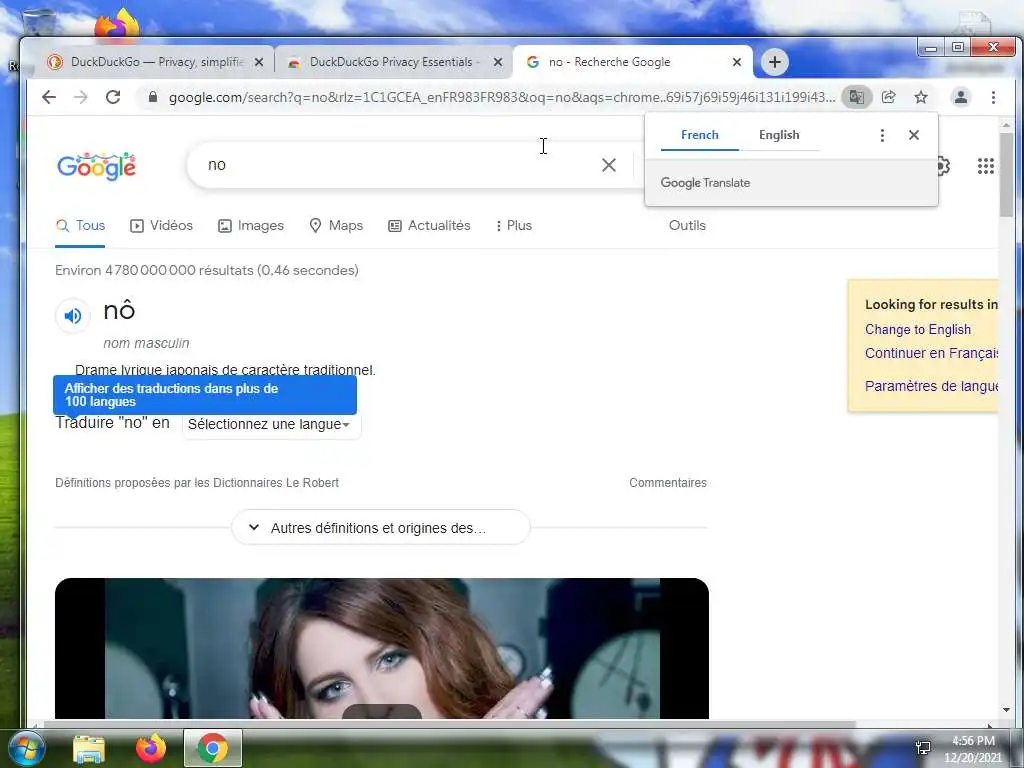Click the Commentaires link
1024x768 pixels.
click(667, 483)
